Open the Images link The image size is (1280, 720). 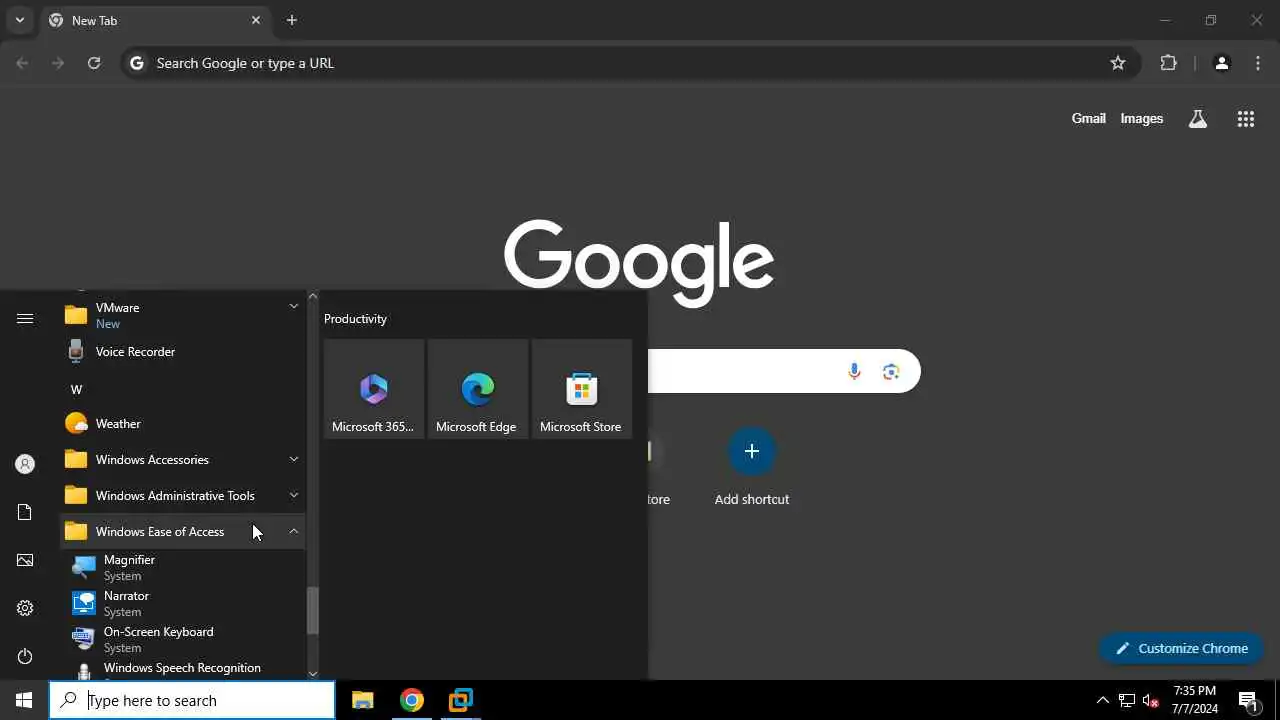tap(1141, 118)
